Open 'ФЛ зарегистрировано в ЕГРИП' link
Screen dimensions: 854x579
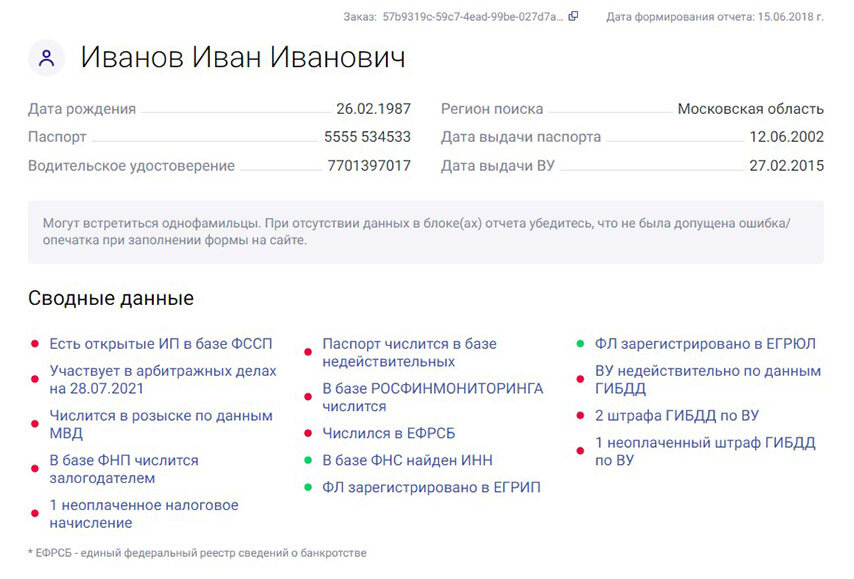[x=431, y=487]
